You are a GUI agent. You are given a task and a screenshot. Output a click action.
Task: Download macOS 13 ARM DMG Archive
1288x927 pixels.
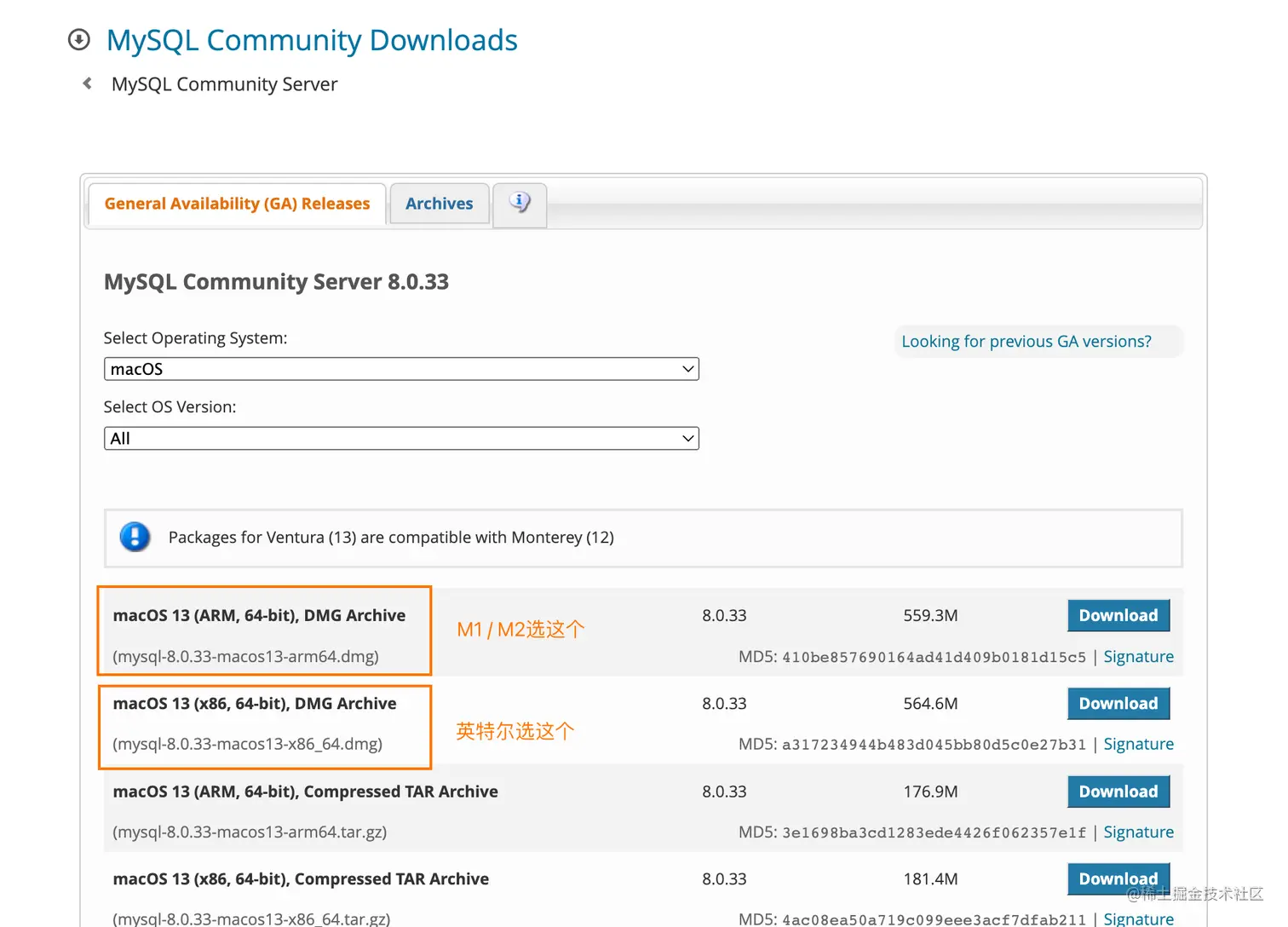tap(1118, 615)
